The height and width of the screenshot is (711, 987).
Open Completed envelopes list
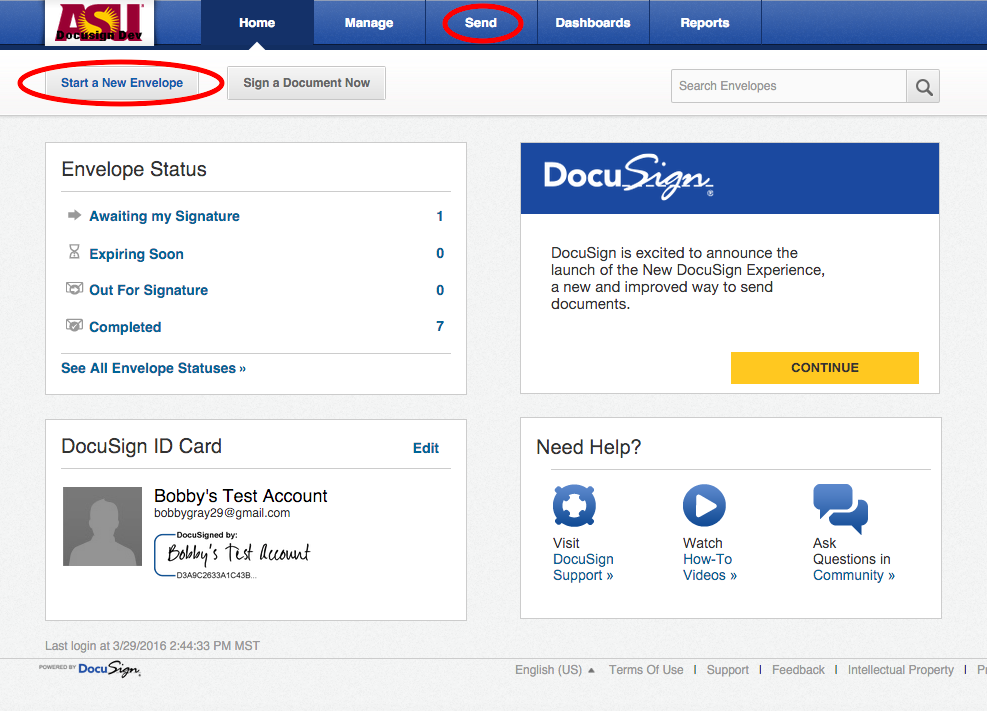[125, 327]
